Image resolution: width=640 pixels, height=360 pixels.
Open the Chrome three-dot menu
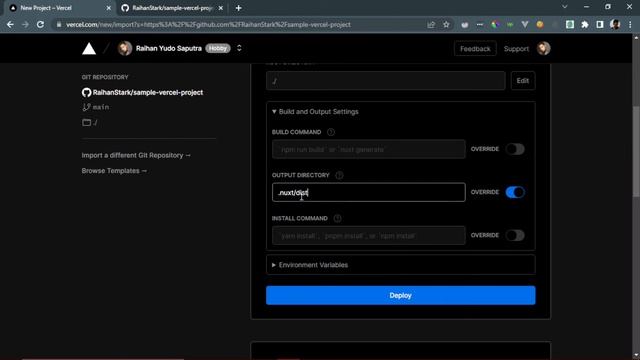[630, 25]
